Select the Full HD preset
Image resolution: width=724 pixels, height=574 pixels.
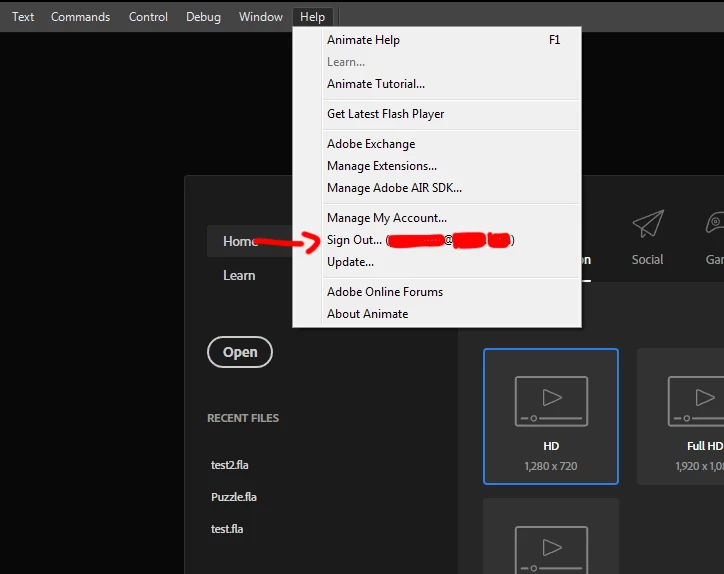click(681, 417)
